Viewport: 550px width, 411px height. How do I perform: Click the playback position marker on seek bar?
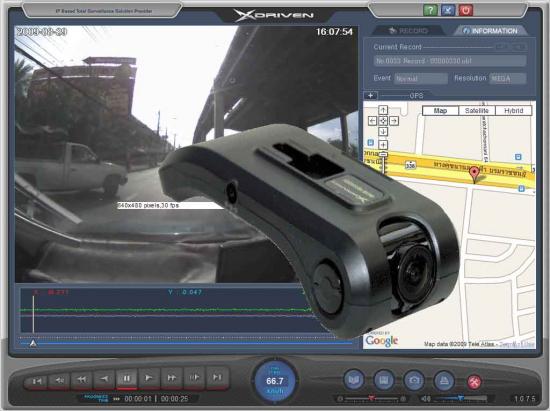(33, 343)
